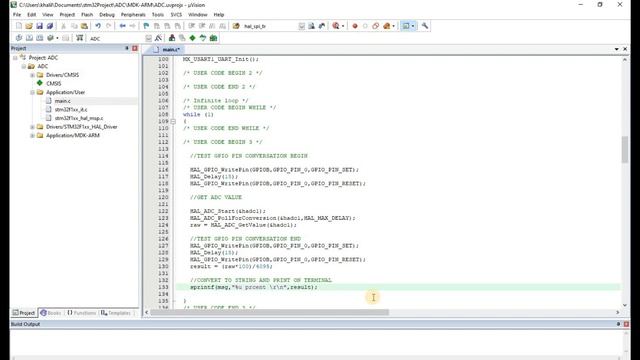Viewport: 640px width, 360px height.
Task: Paste from clipboard toolbar icon
Action: point(84,26)
